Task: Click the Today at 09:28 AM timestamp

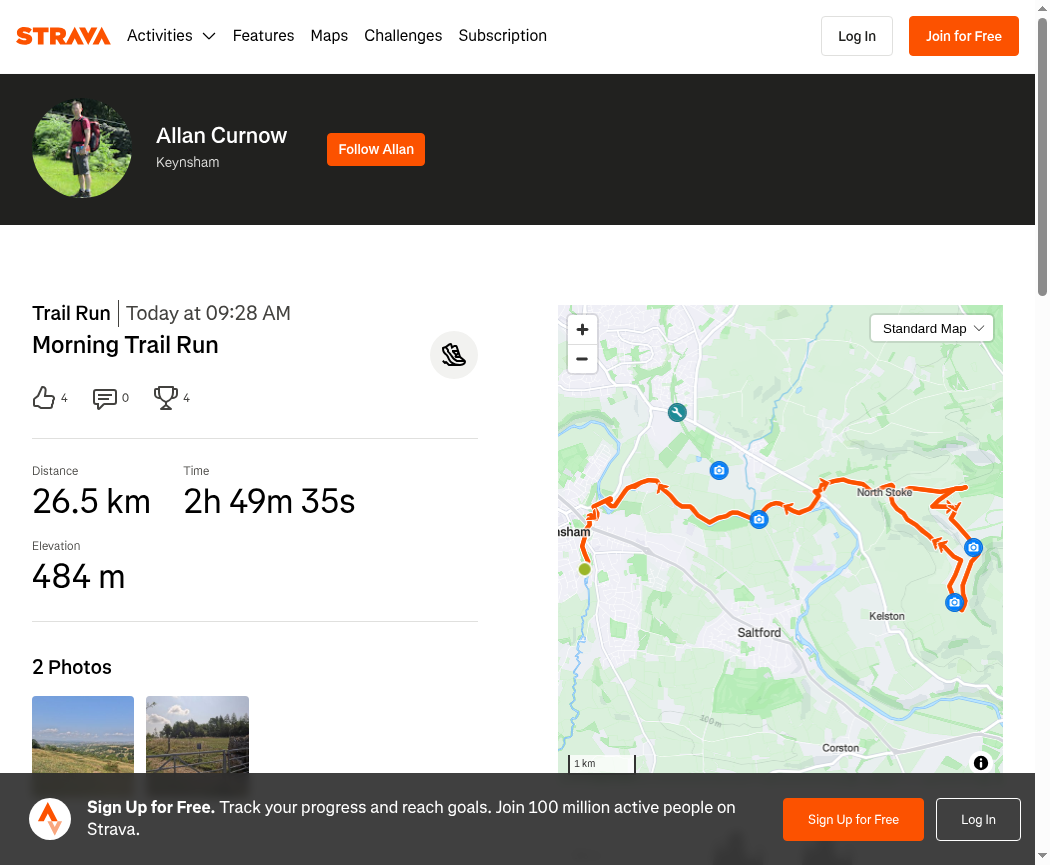Action: click(208, 313)
